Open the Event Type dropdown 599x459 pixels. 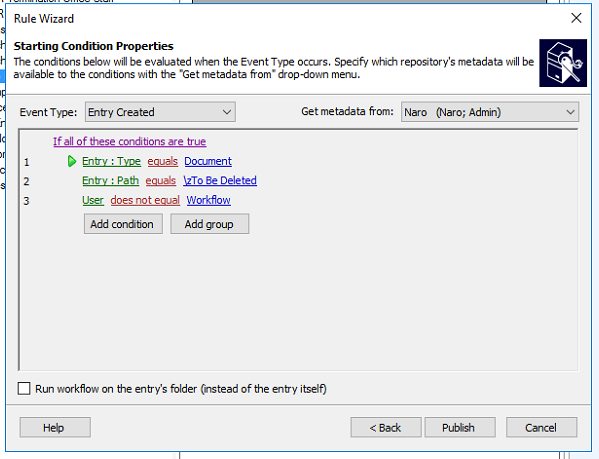(160, 112)
